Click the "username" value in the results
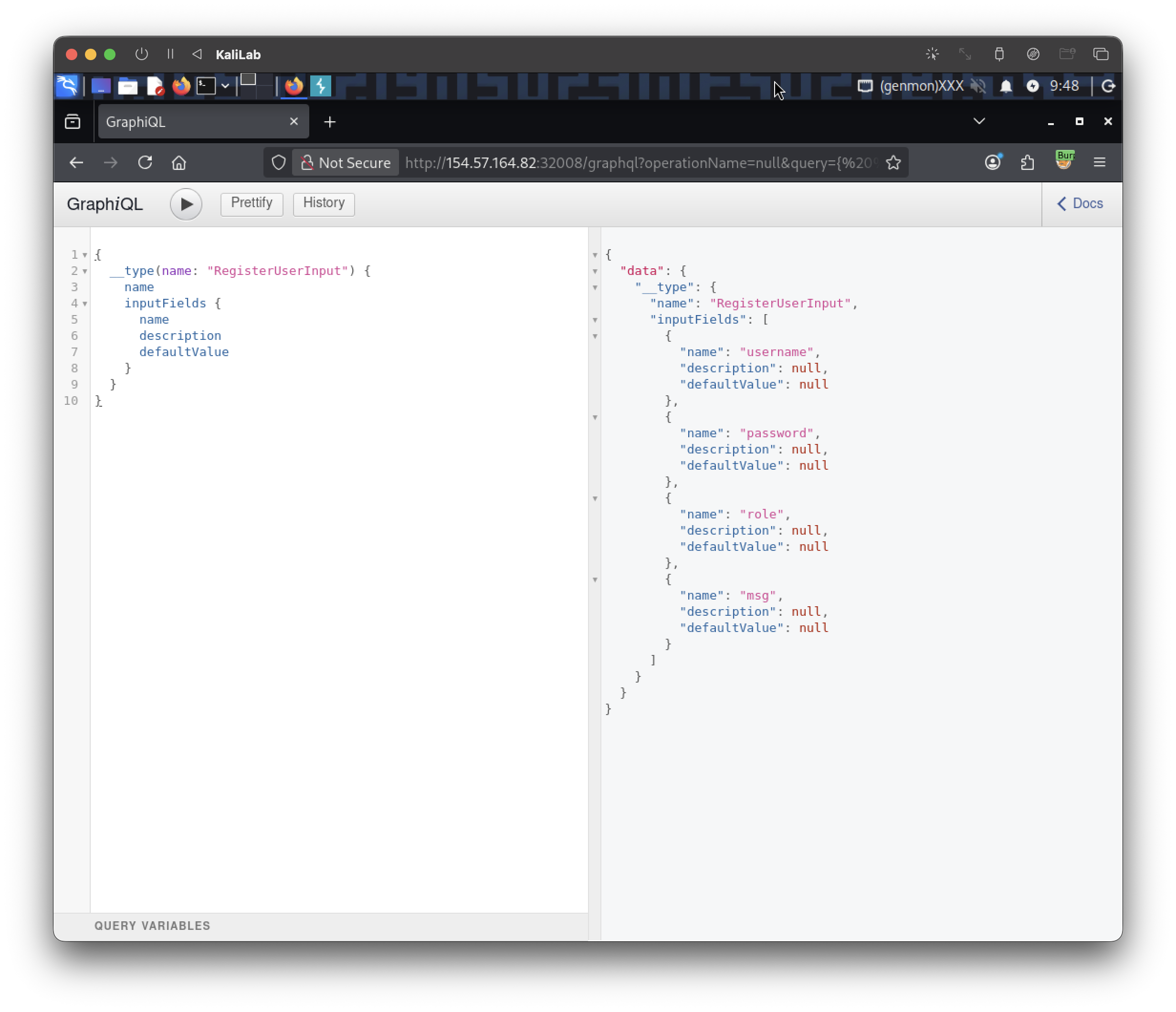This screenshot has height=1012, width=1176. pos(777,352)
